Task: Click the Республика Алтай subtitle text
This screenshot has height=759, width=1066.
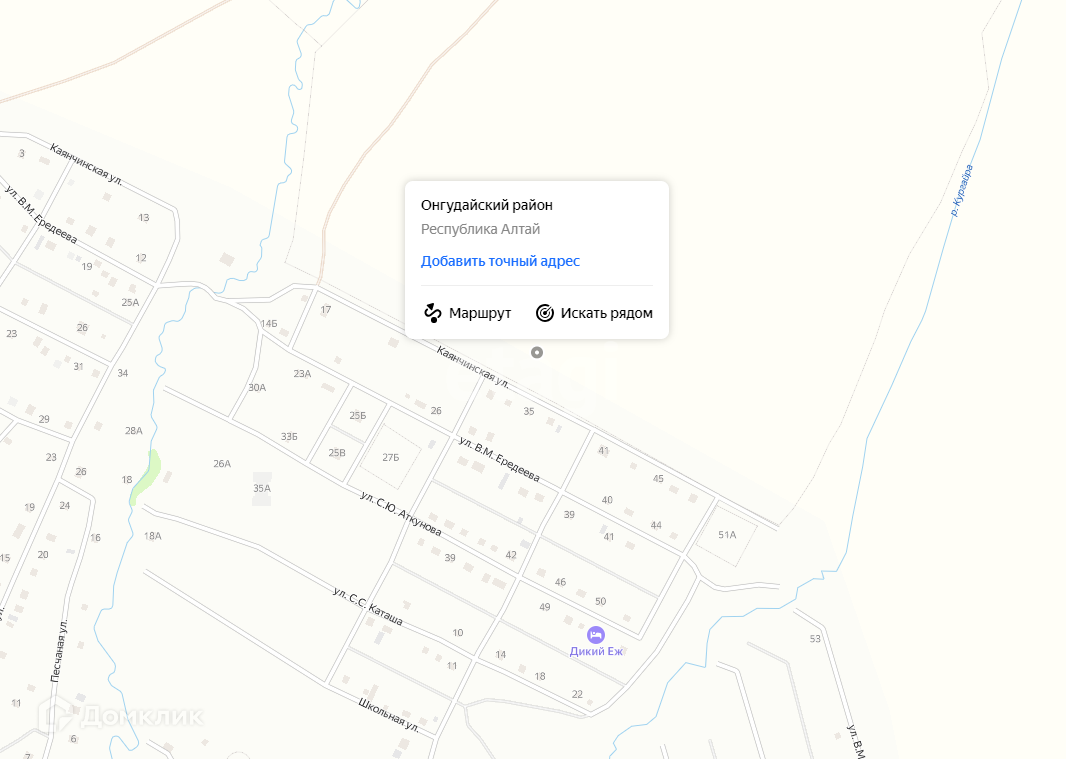Action: 481,229
